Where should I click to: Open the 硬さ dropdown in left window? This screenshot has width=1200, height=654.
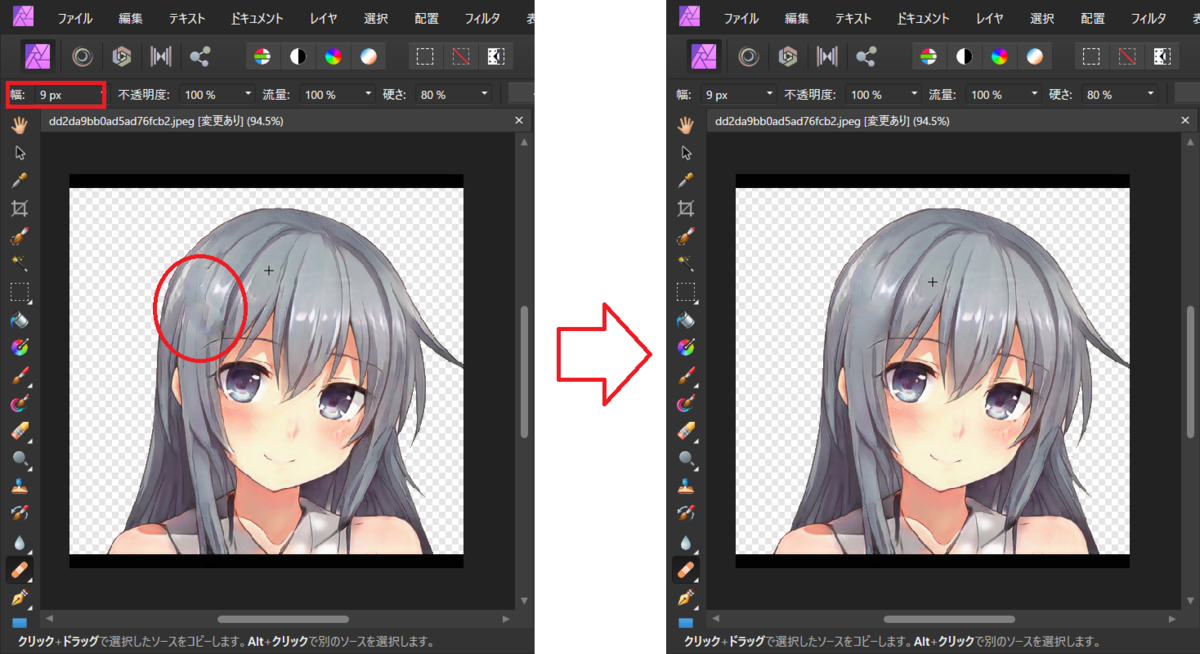click(x=484, y=94)
